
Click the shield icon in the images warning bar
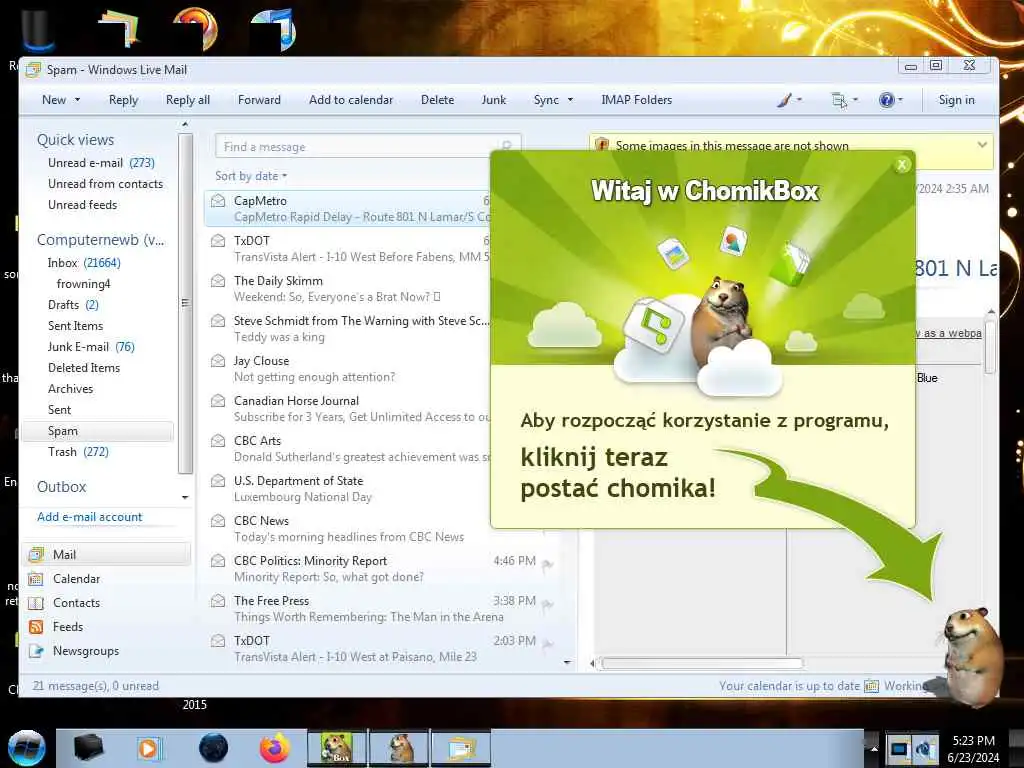601,144
